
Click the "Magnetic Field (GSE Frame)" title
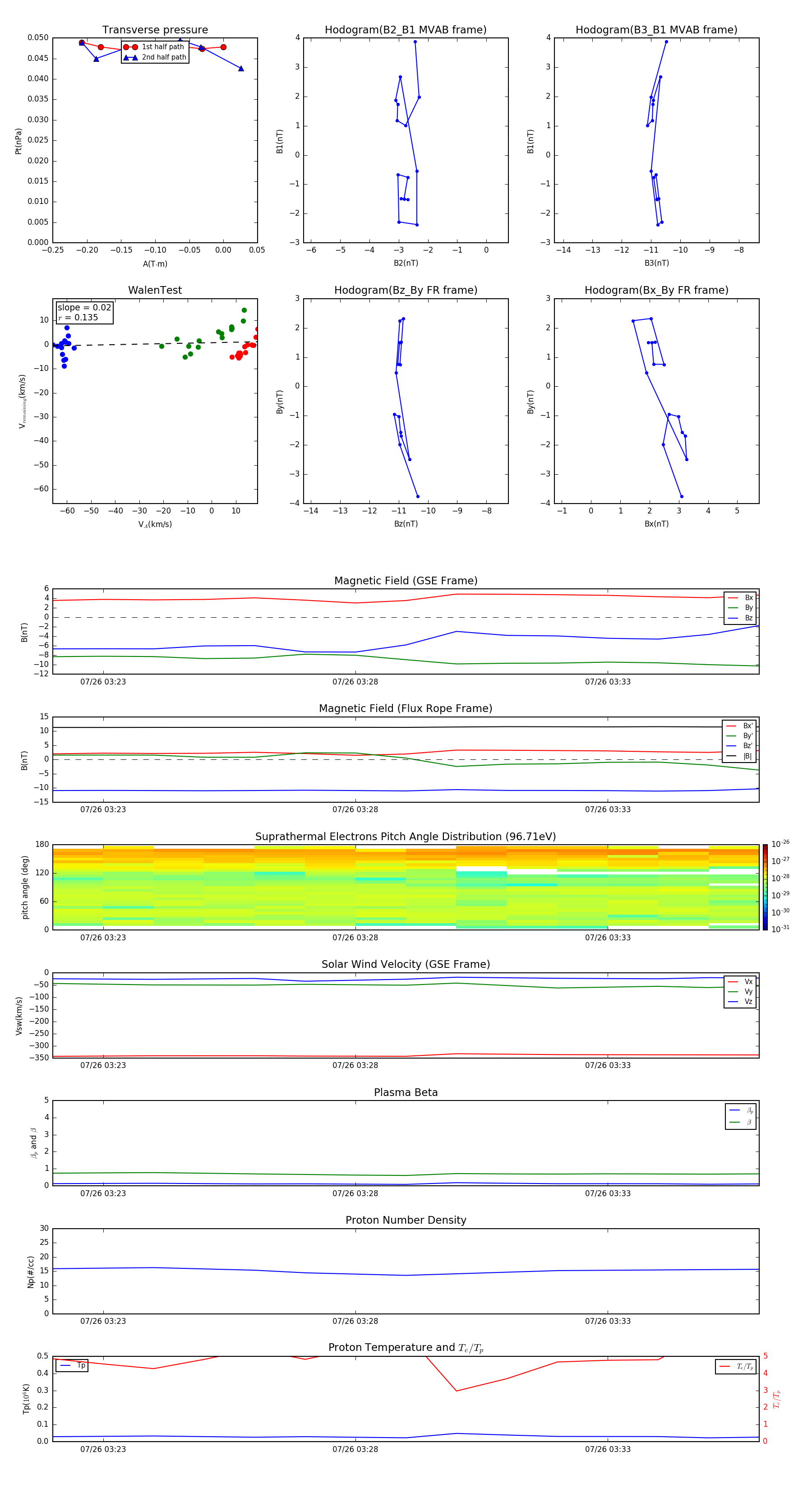[x=406, y=581]
